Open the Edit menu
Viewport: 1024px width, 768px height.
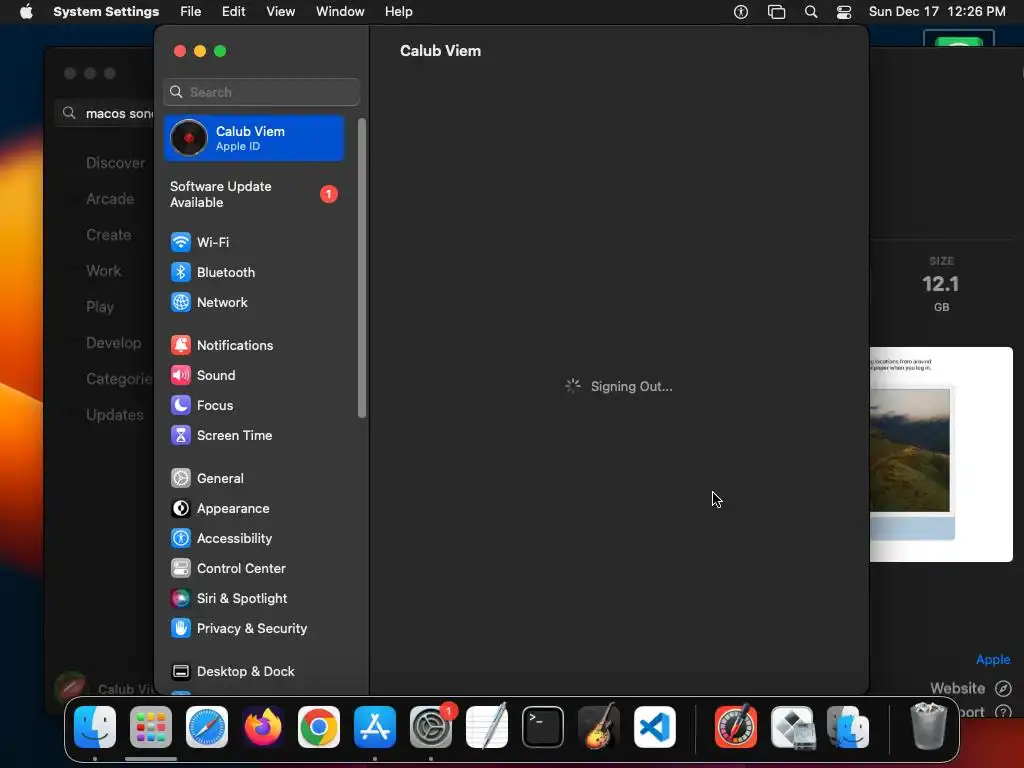click(x=233, y=12)
